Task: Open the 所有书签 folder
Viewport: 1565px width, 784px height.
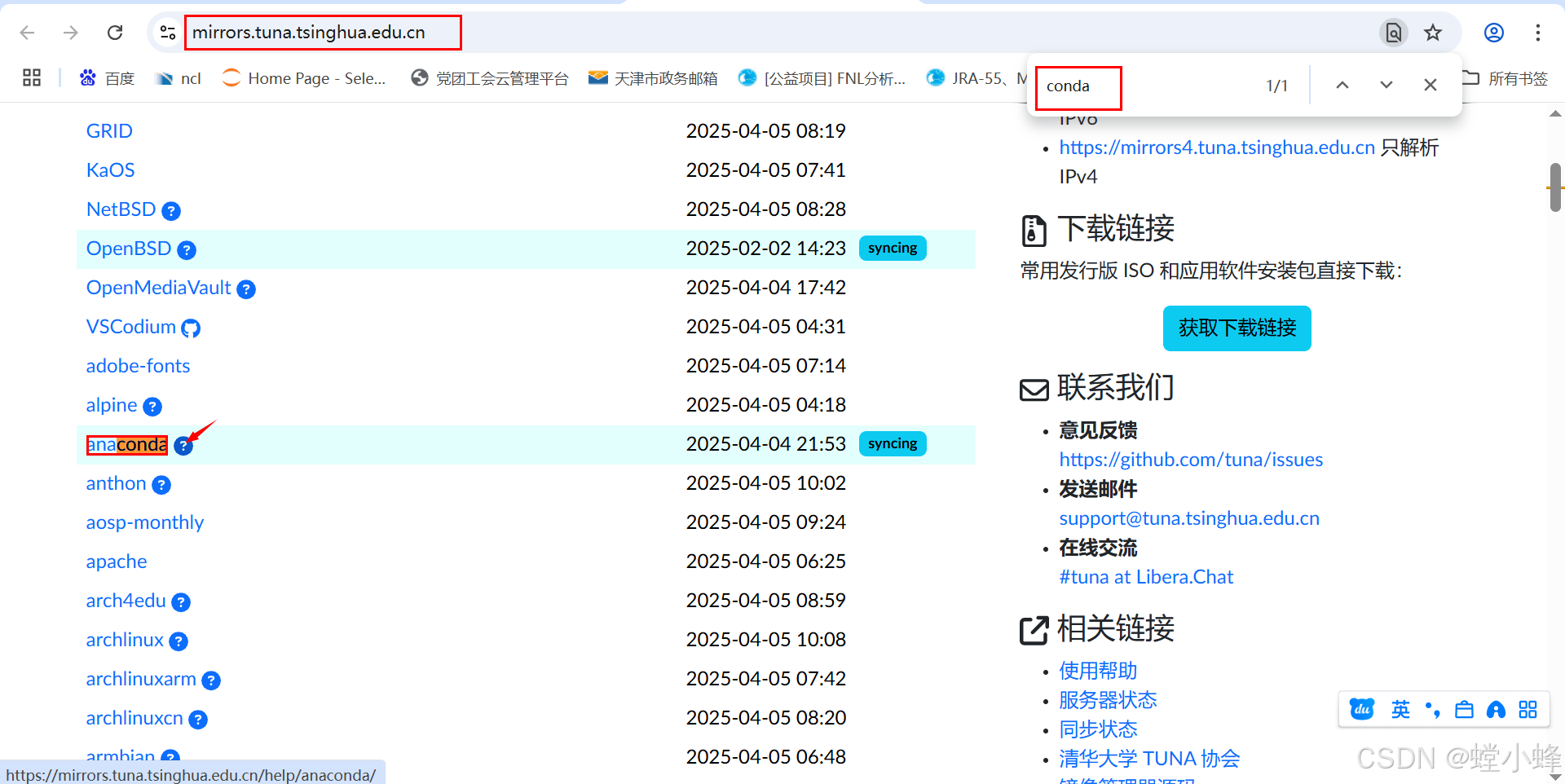Action: (x=1505, y=78)
